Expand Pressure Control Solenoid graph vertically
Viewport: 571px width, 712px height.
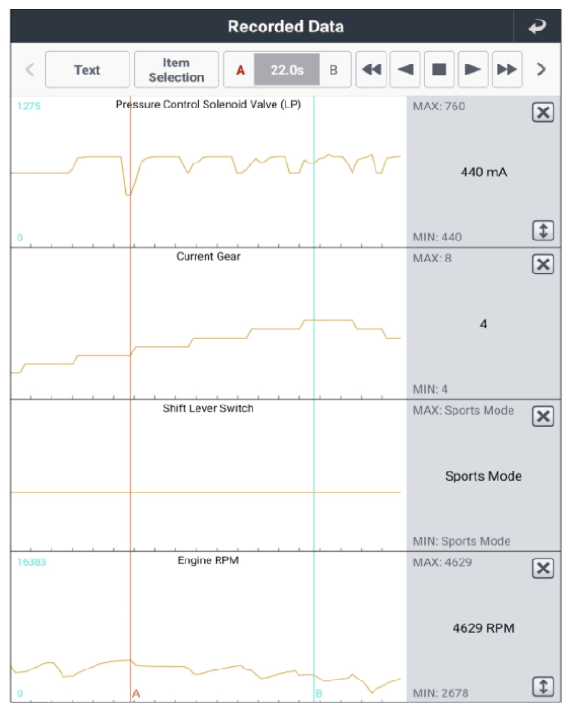pyautogui.click(x=543, y=231)
